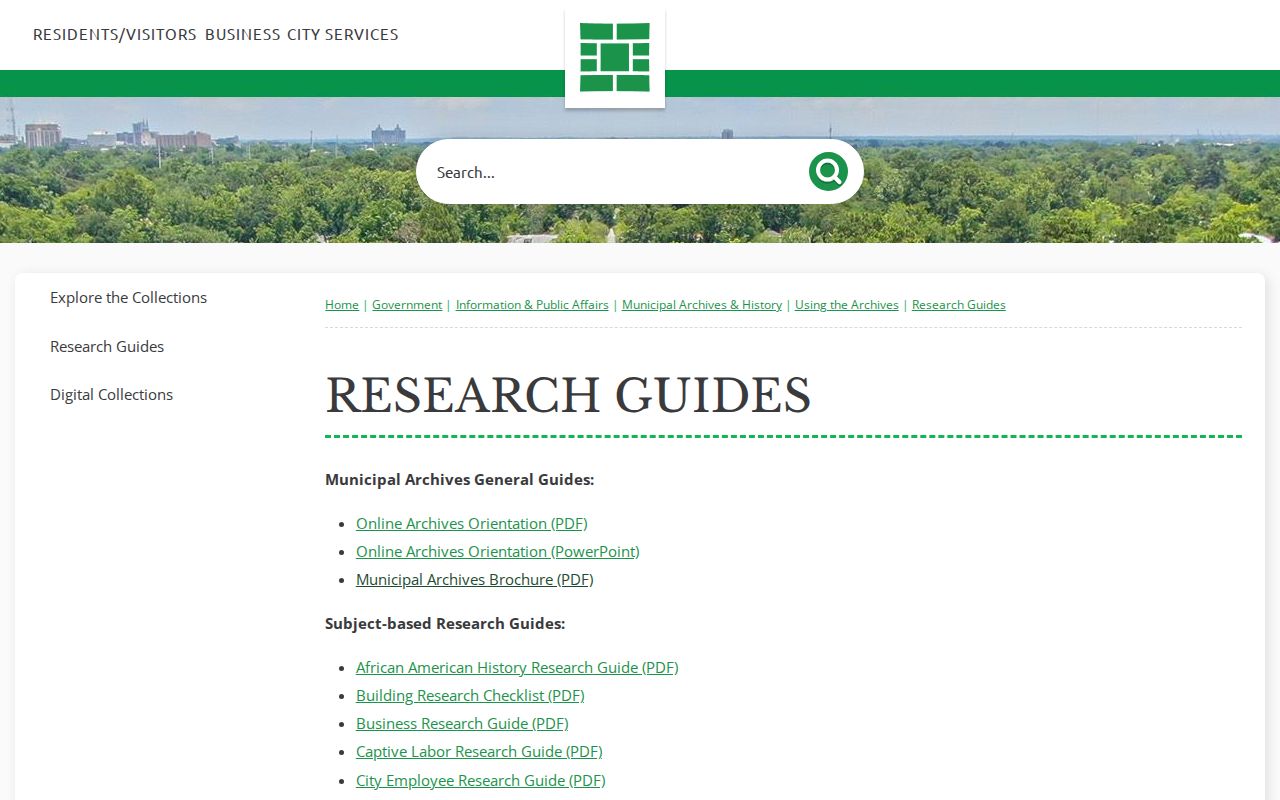This screenshot has height=800, width=1280.
Task: Click Municipal Archives General Guides heading
Action: (x=460, y=480)
